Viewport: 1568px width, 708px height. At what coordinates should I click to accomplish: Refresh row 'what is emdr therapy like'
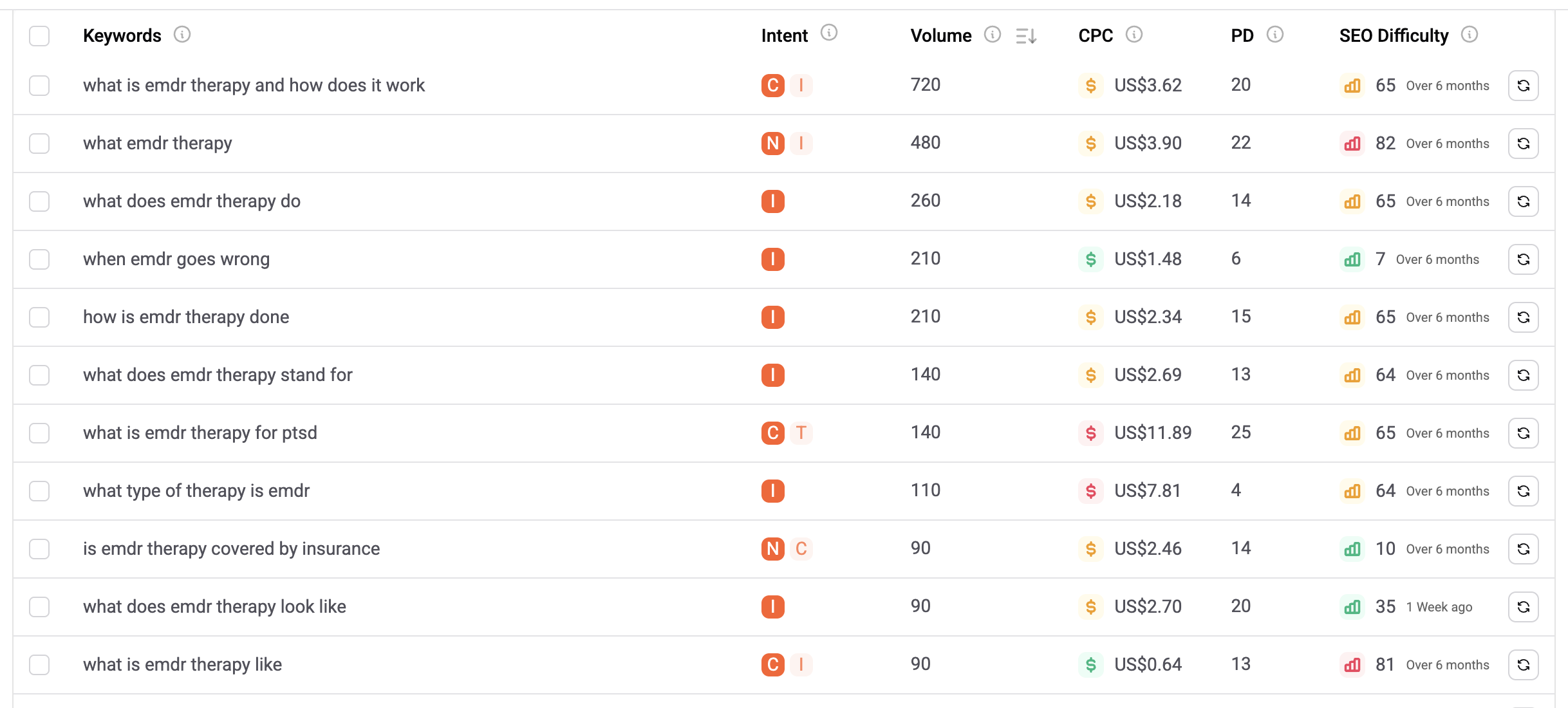1523,665
